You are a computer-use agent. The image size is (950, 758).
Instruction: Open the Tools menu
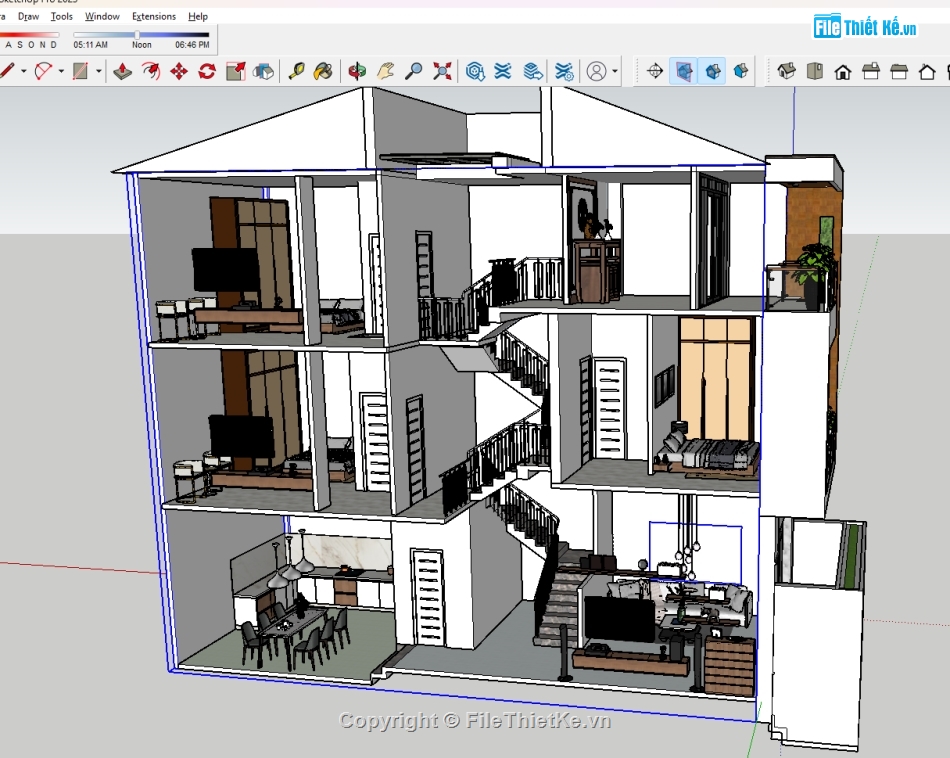pyautogui.click(x=61, y=16)
